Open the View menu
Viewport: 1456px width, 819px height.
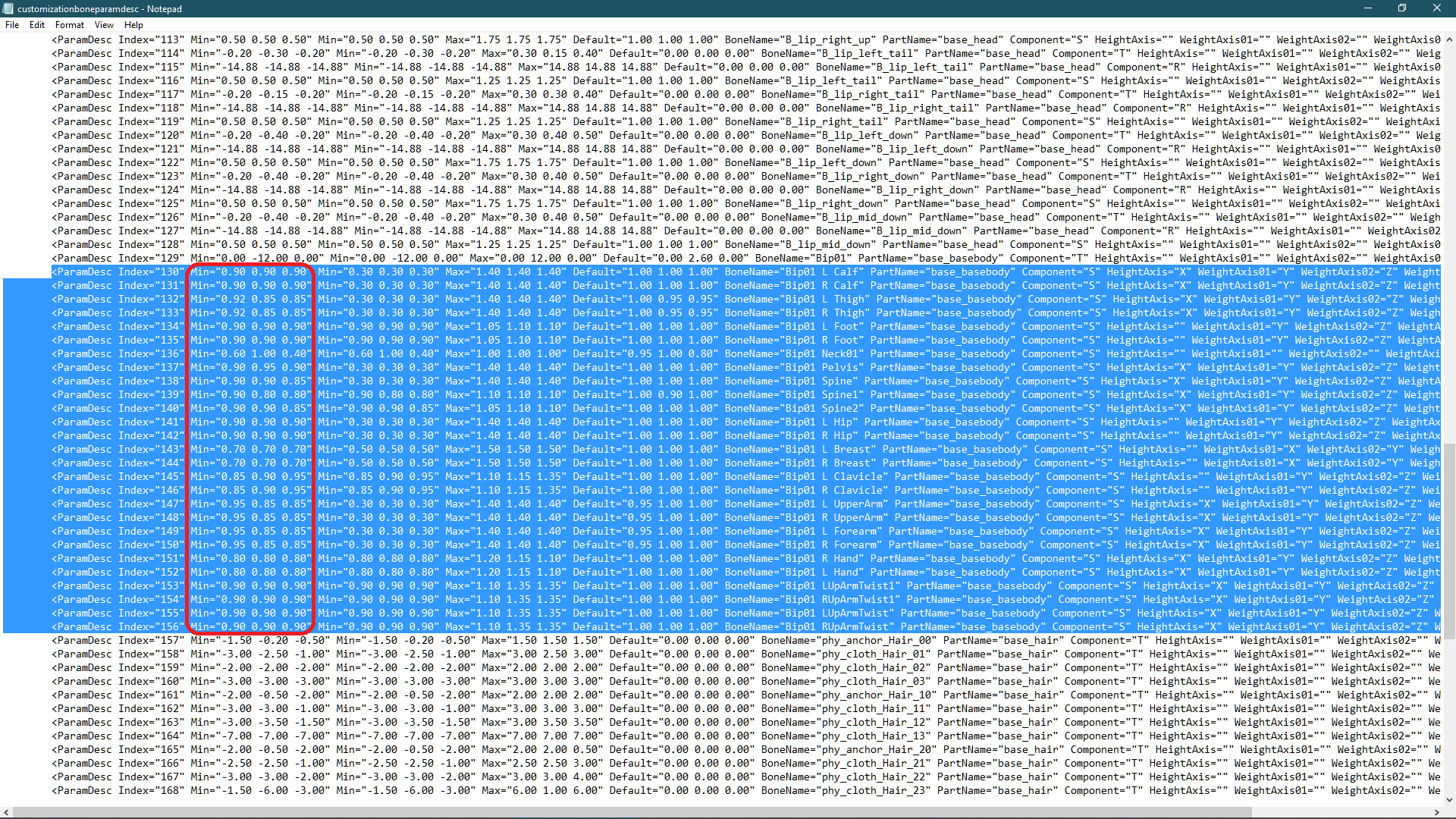pos(104,25)
